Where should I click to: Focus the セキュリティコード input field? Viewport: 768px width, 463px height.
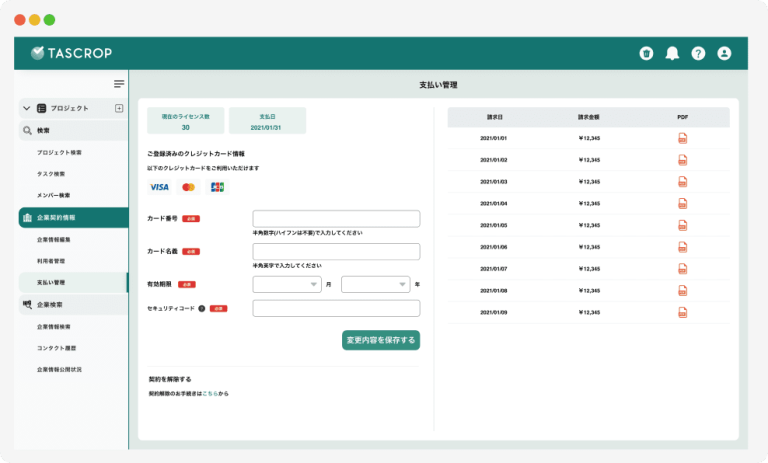(x=336, y=308)
